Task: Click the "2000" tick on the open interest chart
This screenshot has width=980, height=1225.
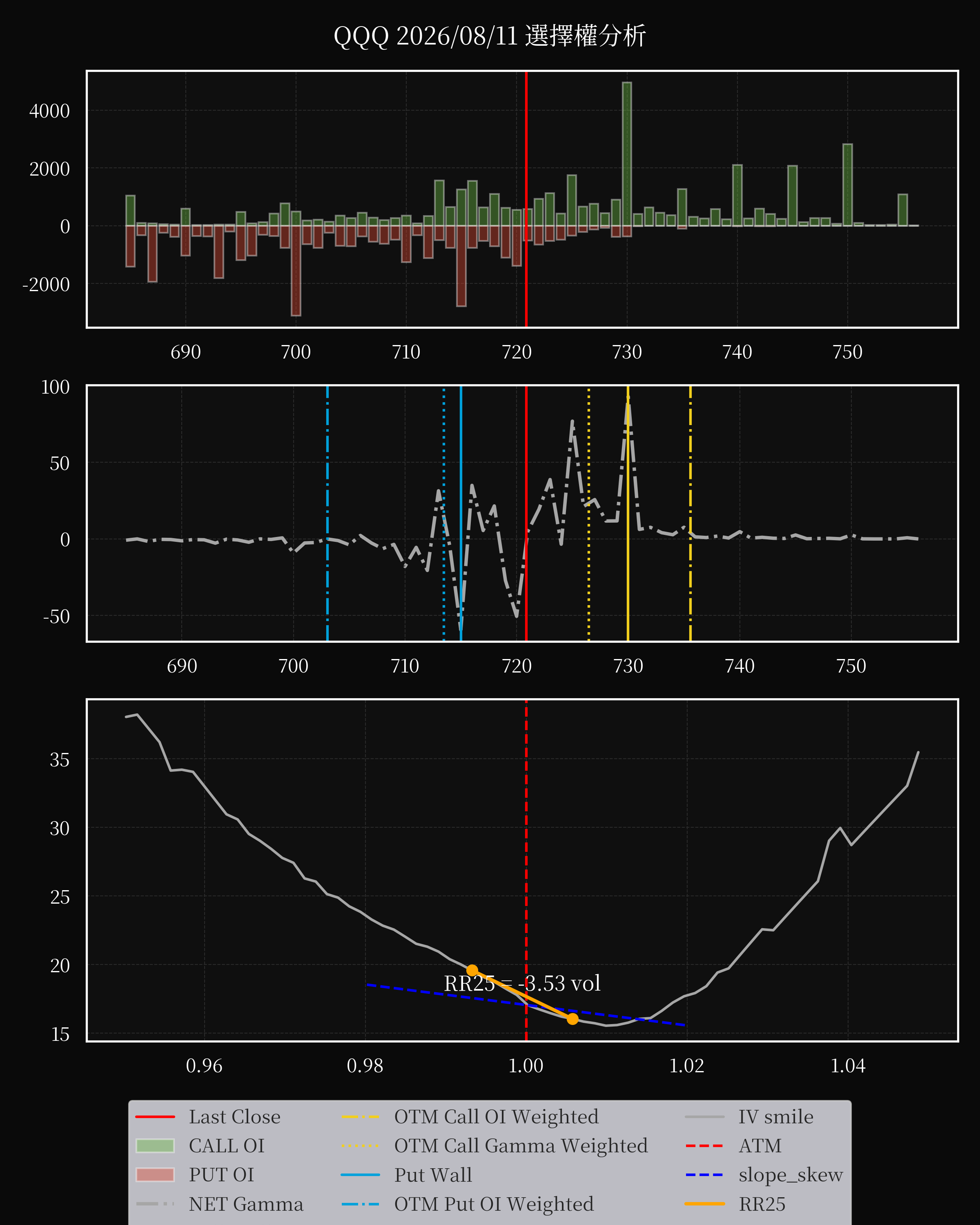Action: pyautogui.click(x=49, y=169)
